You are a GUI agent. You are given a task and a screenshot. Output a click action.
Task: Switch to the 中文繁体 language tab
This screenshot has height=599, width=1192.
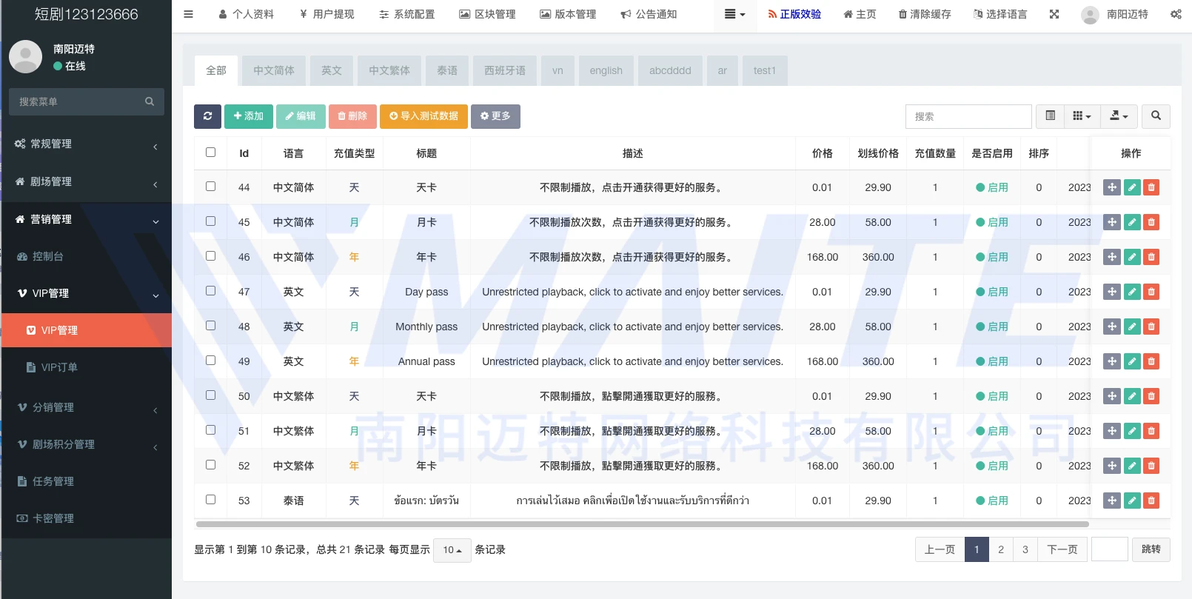389,70
